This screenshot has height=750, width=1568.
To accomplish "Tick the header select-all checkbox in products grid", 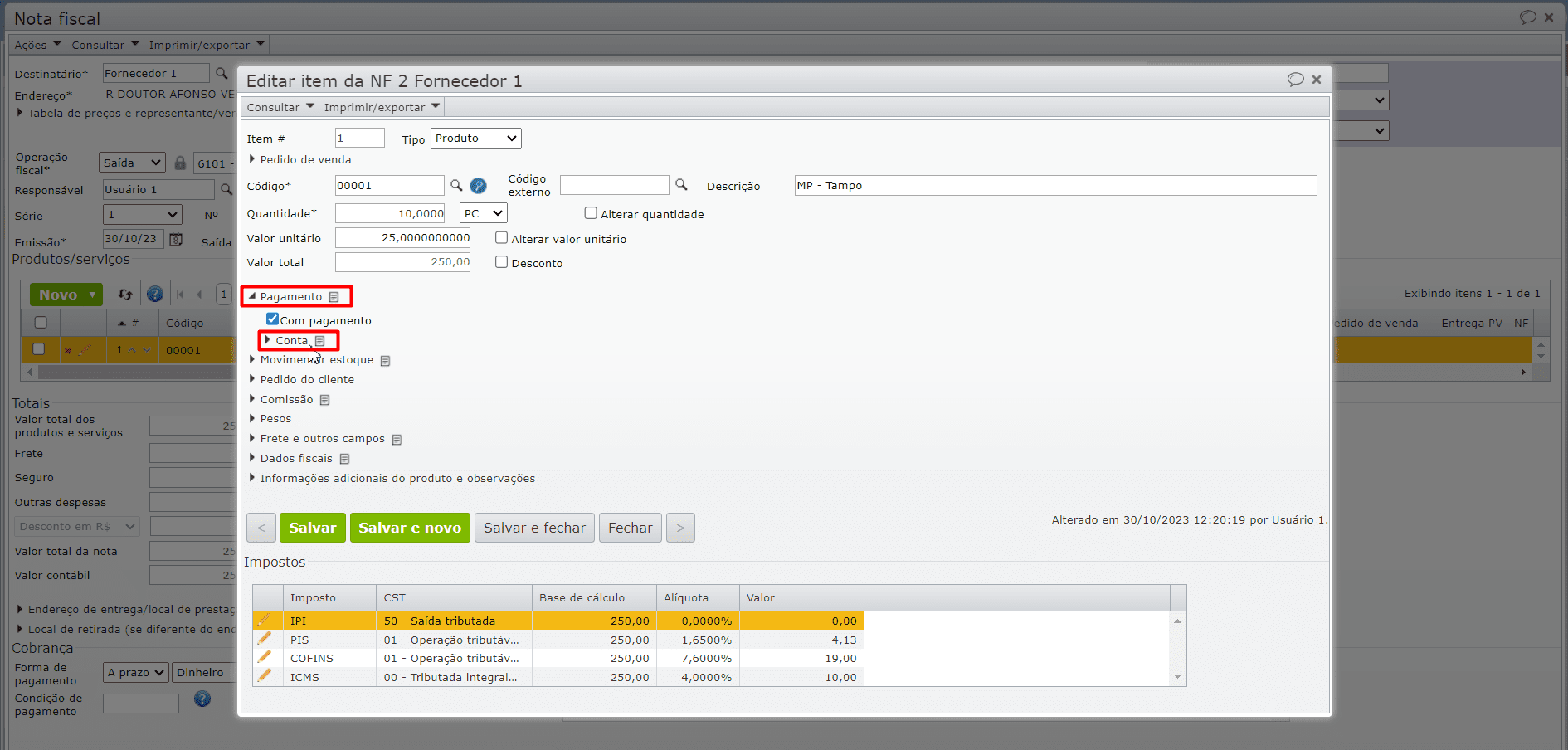I will coord(41,323).
